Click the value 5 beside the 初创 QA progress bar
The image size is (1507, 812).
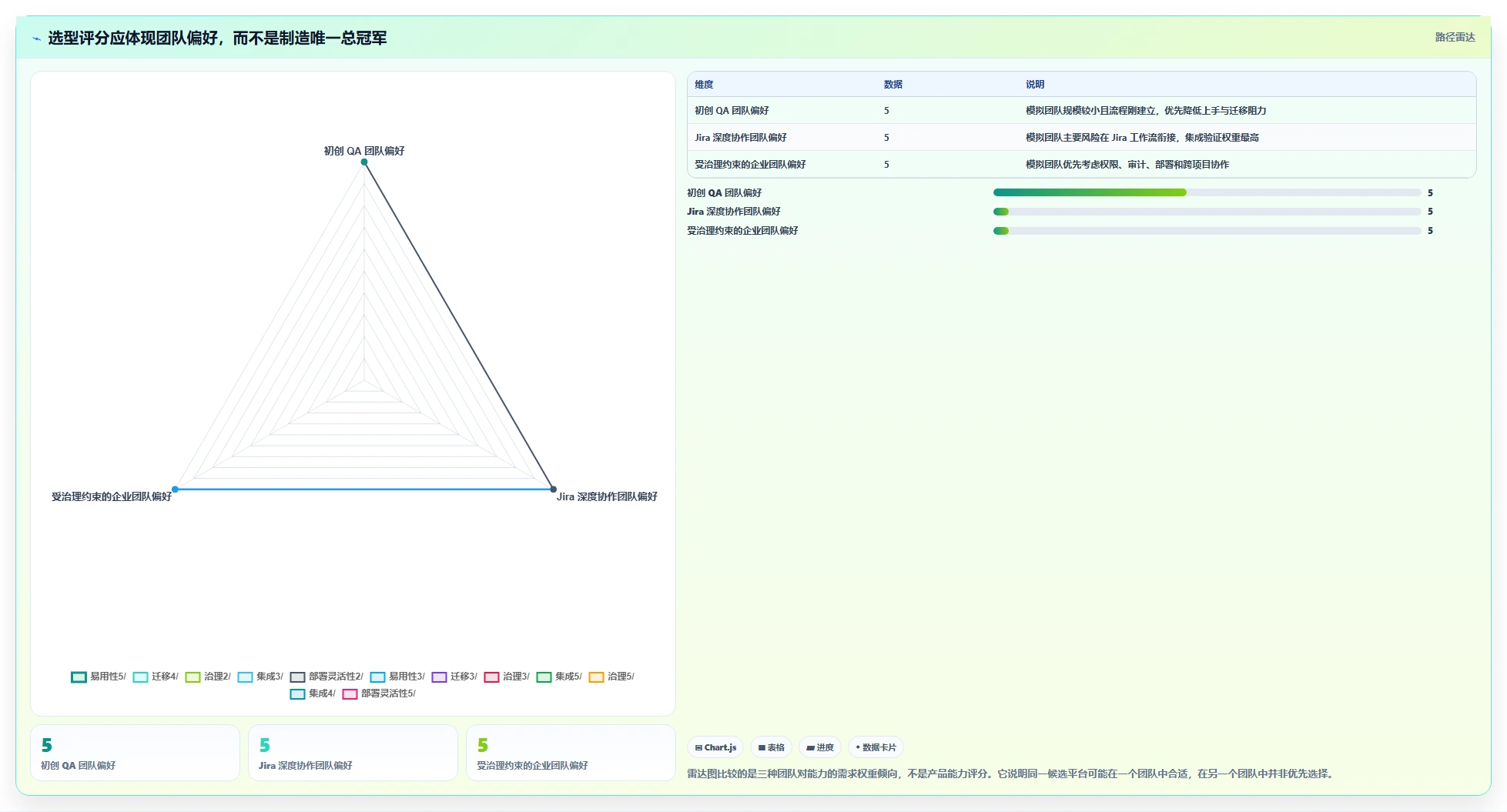point(1430,192)
